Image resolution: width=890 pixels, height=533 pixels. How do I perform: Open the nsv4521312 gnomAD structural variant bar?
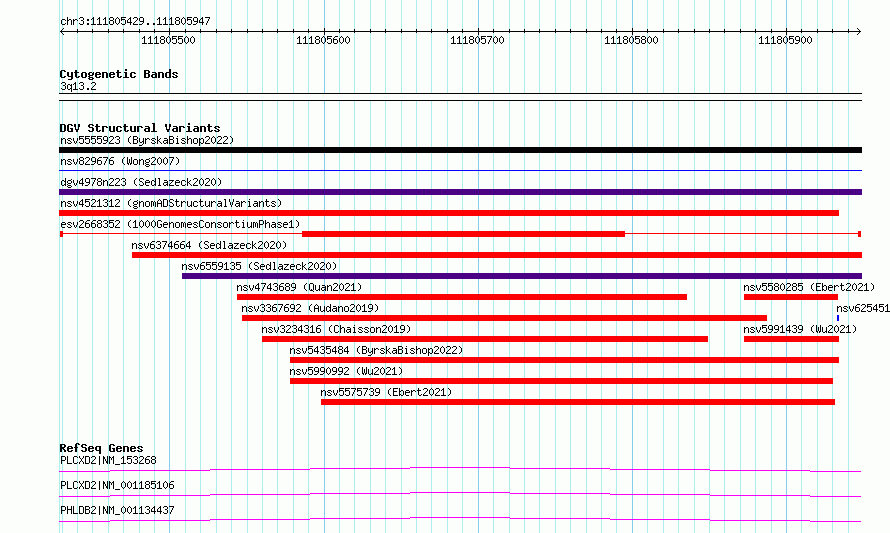coord(449,213)
